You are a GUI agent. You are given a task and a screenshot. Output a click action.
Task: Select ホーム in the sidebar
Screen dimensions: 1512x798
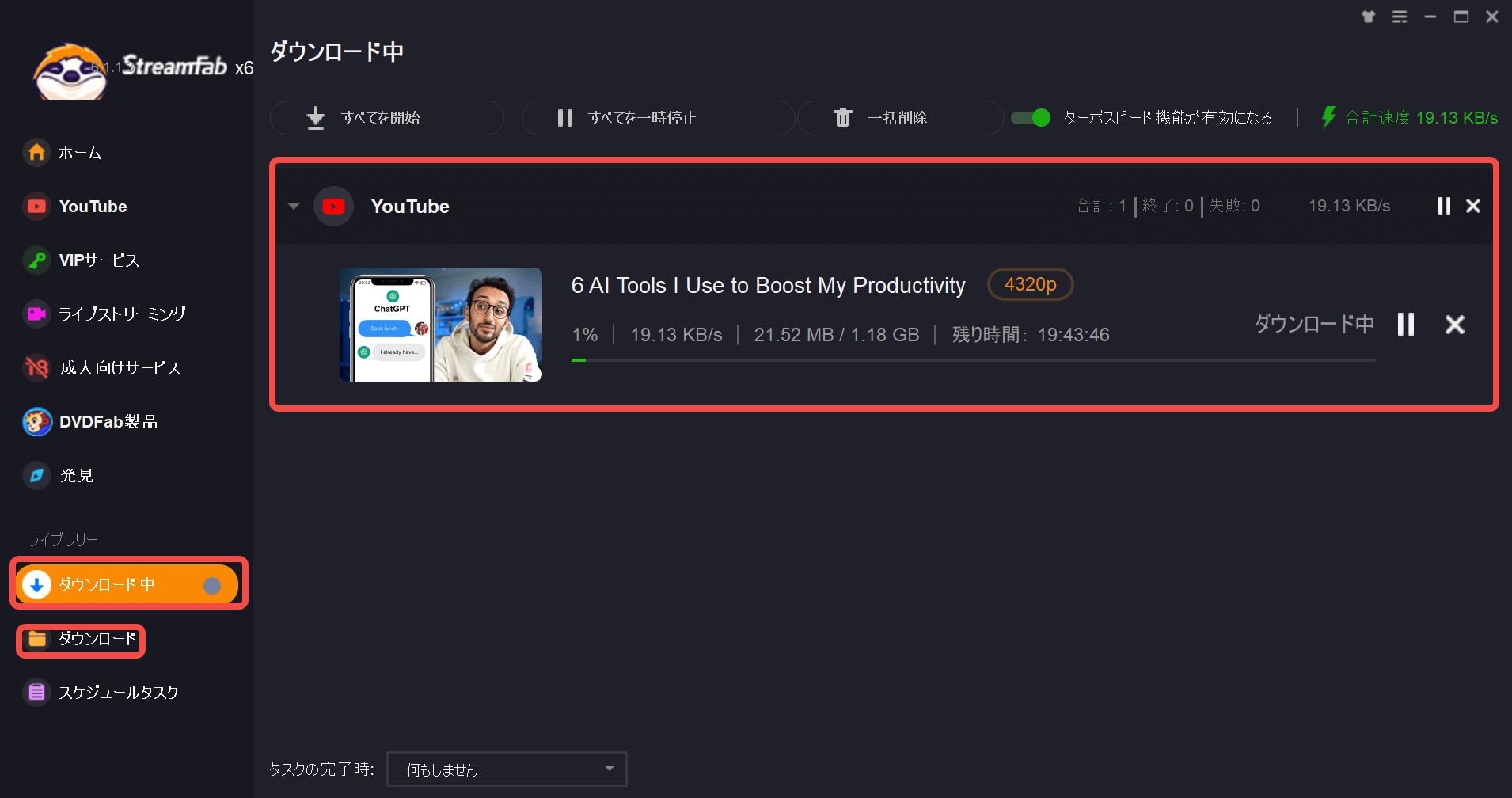[x=80, y=153]
